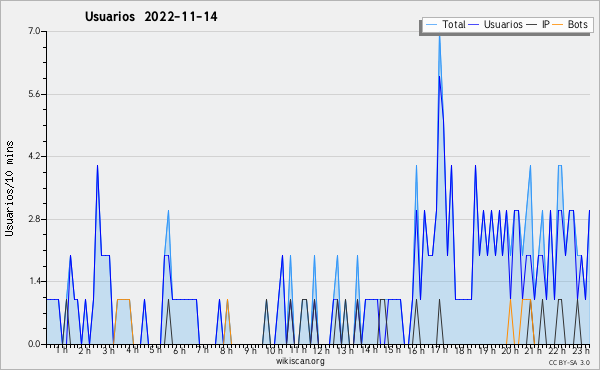This screenshot has height=370, width=600.
Task: Click the x-axis label '23 h'
Action: [x=581, y=350]
